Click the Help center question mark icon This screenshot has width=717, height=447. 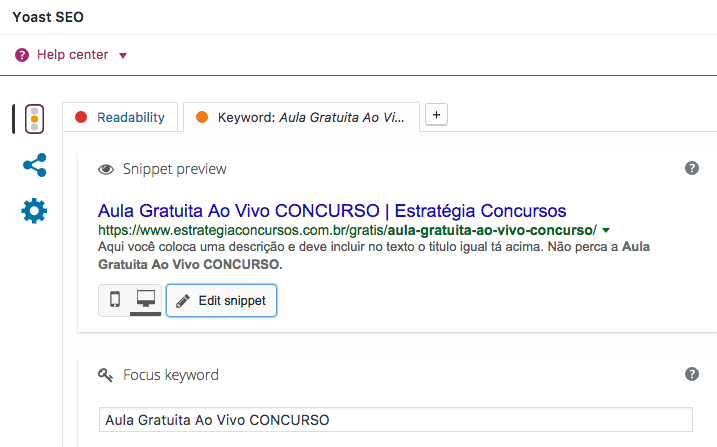(x=22, y=55)
